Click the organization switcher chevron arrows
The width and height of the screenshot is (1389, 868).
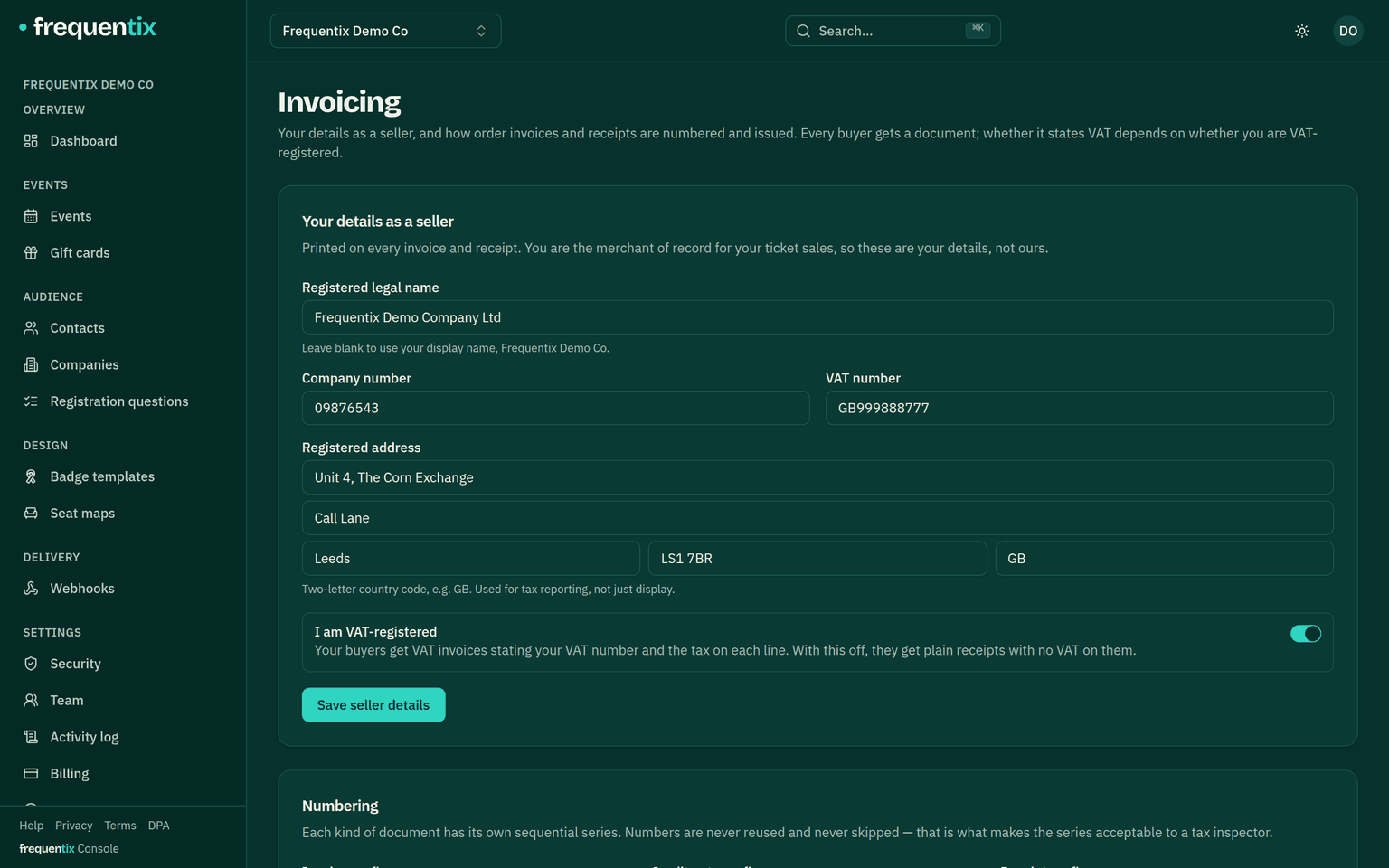tap(481, 31)
